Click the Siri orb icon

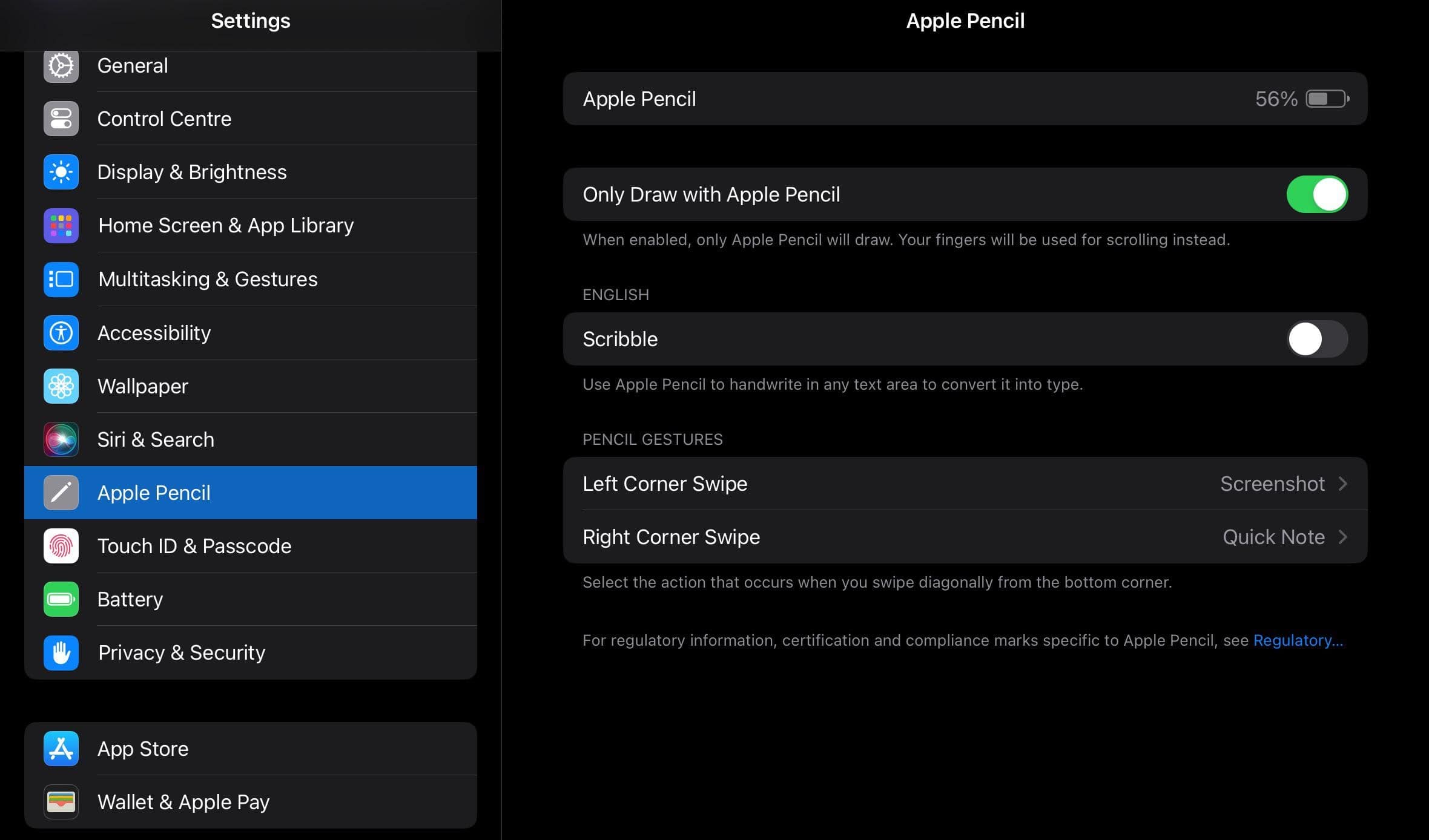tap(61, 439)
